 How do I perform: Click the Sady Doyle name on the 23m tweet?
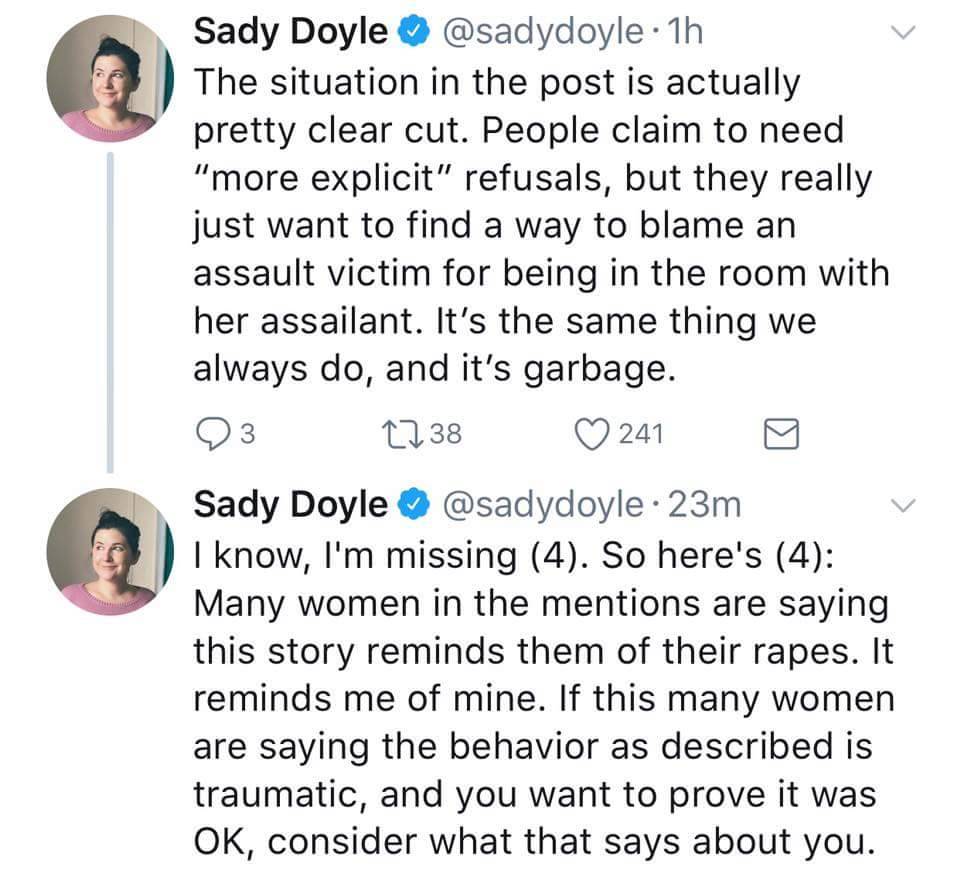(290, 505)
